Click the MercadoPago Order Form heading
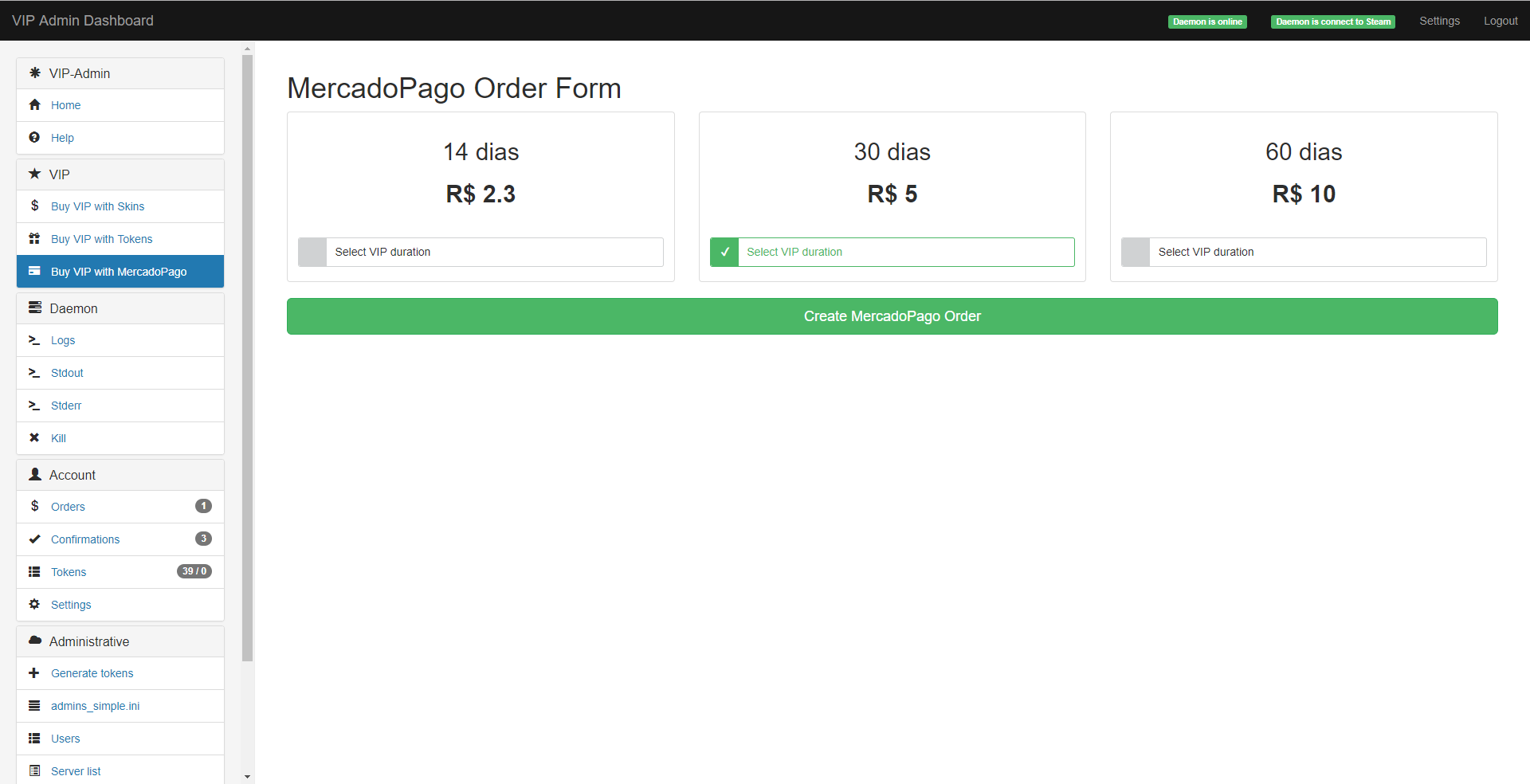Viewport: 1530px width, 784px height. tap(454, 88)
